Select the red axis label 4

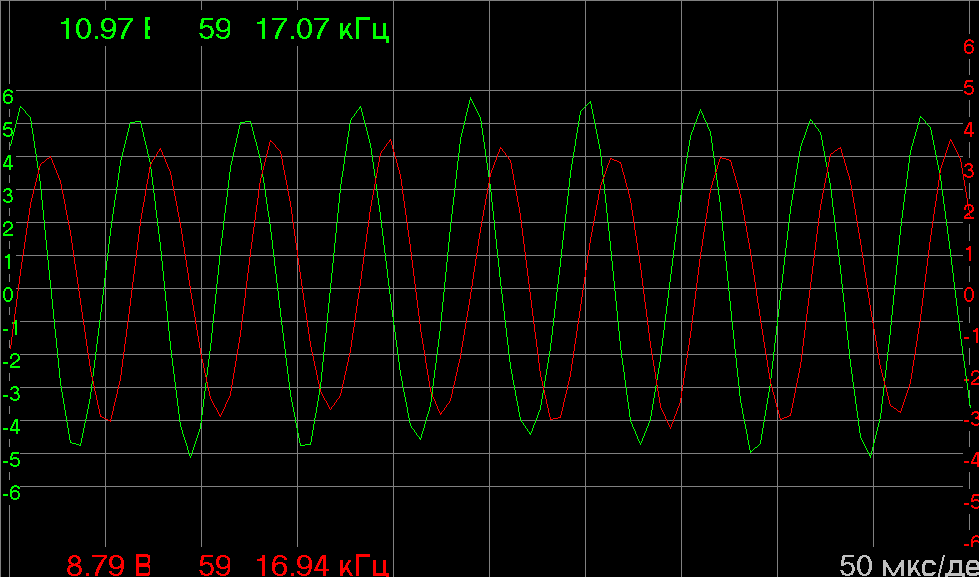click(968, 129)
